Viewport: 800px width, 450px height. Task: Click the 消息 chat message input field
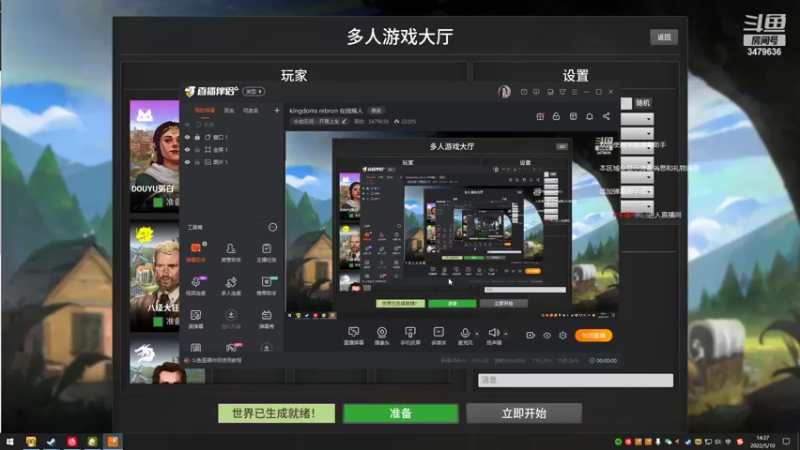[x=576, y=380]
